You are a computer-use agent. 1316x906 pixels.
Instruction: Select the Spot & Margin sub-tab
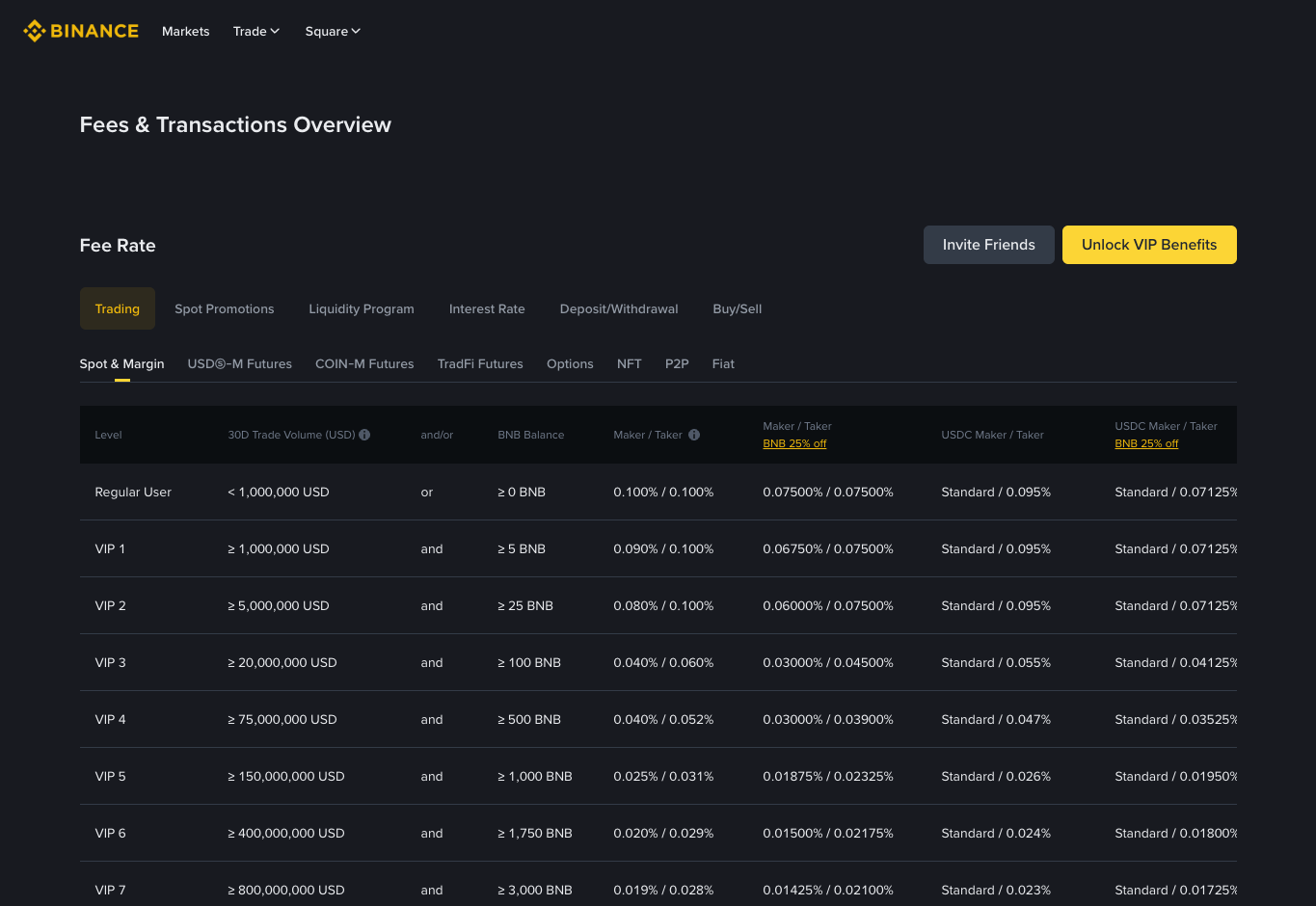coord(122,364)
